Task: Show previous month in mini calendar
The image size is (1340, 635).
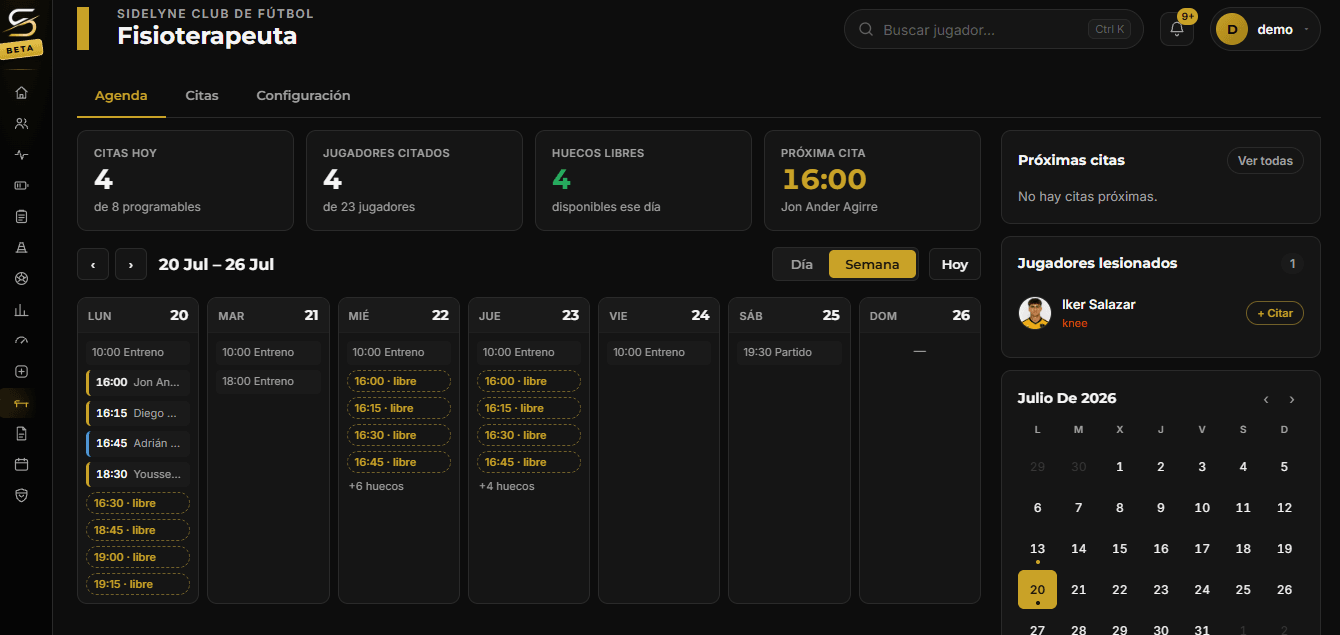Action: point(1266,399)
